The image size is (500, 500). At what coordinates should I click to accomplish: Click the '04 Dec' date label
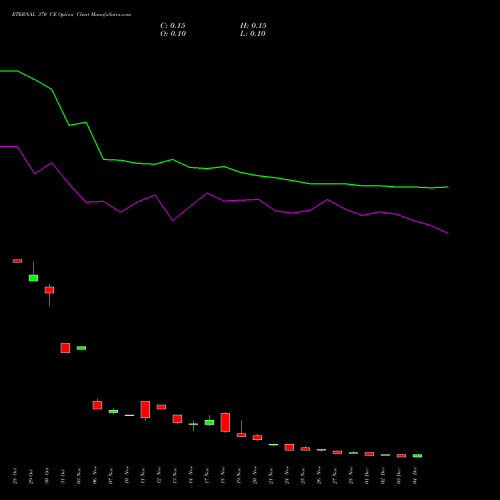(415, 476)
